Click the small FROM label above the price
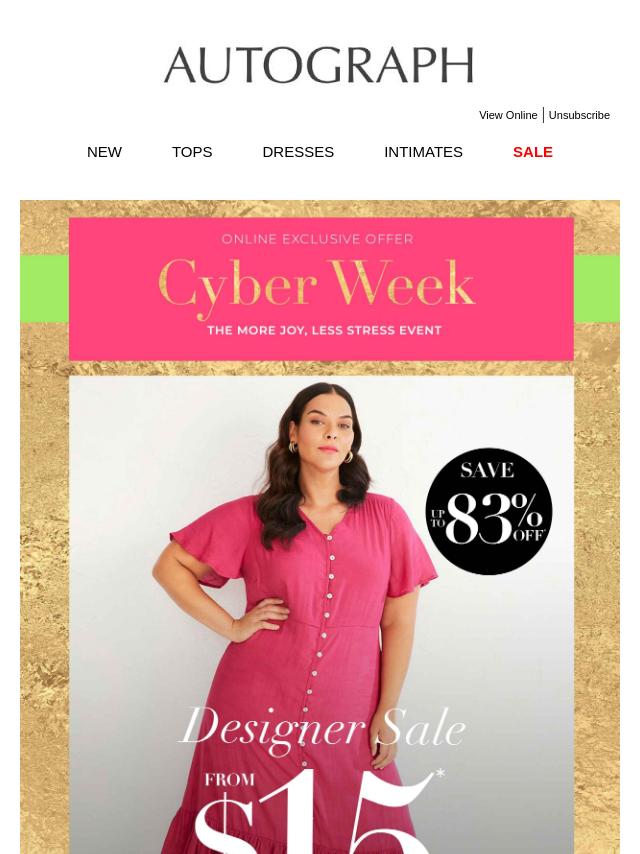640x854 pixels. (x=230, y=779)
